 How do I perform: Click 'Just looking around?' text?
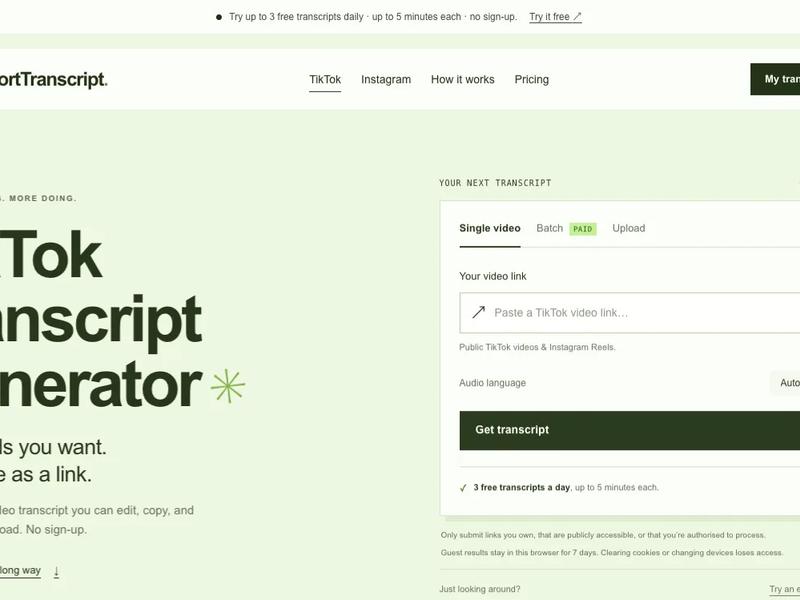[480, 589]
